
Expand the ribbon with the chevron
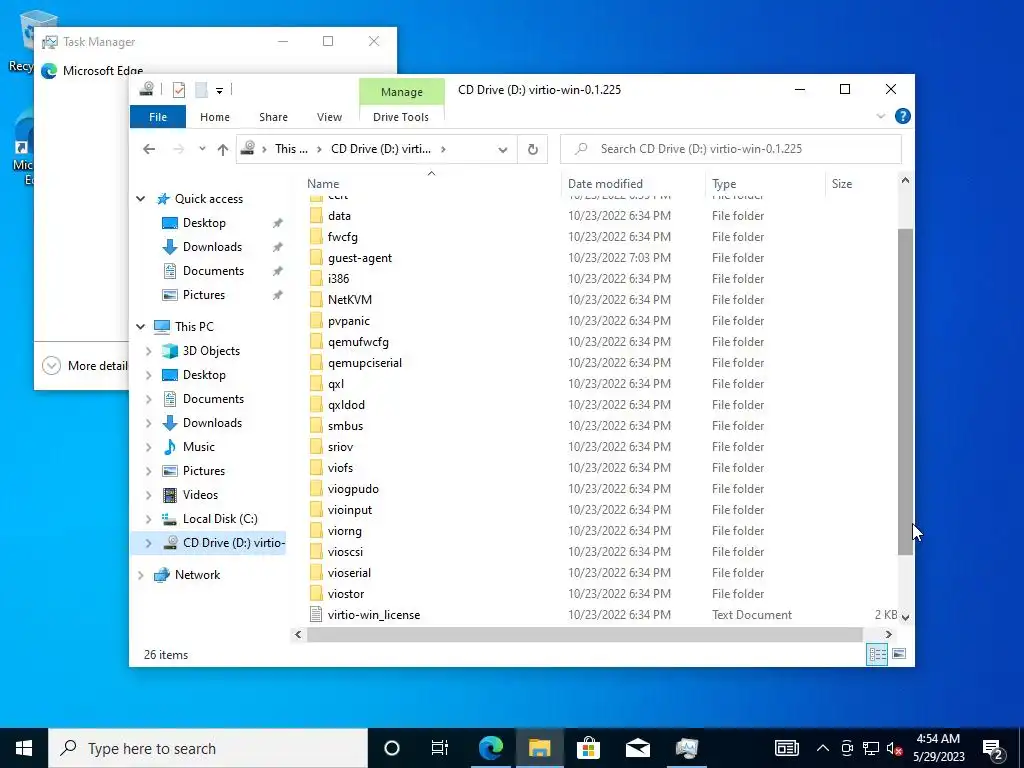pyautogui.click(x=880, y=116)
